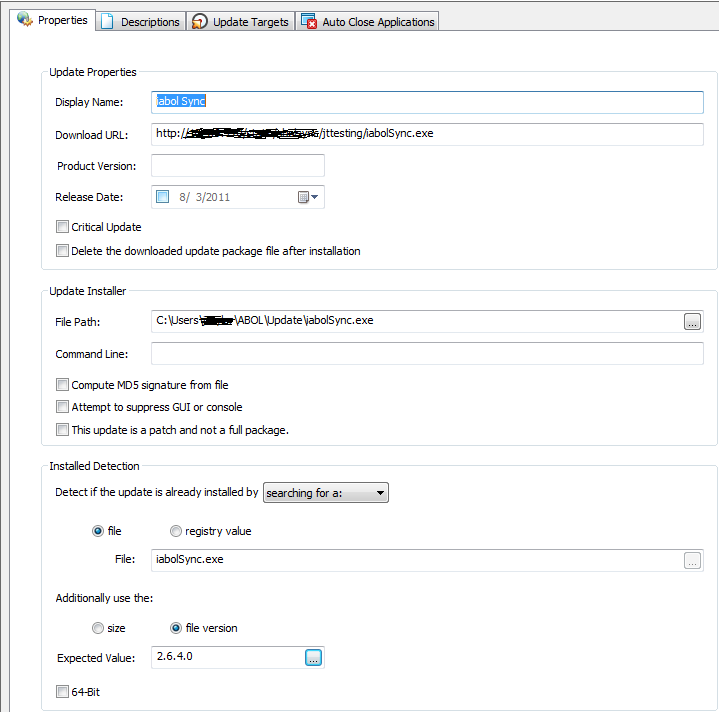The image size is (726, 712).
Task: Expand the 'searching for a:' dropdown
Action: [325, 493]
